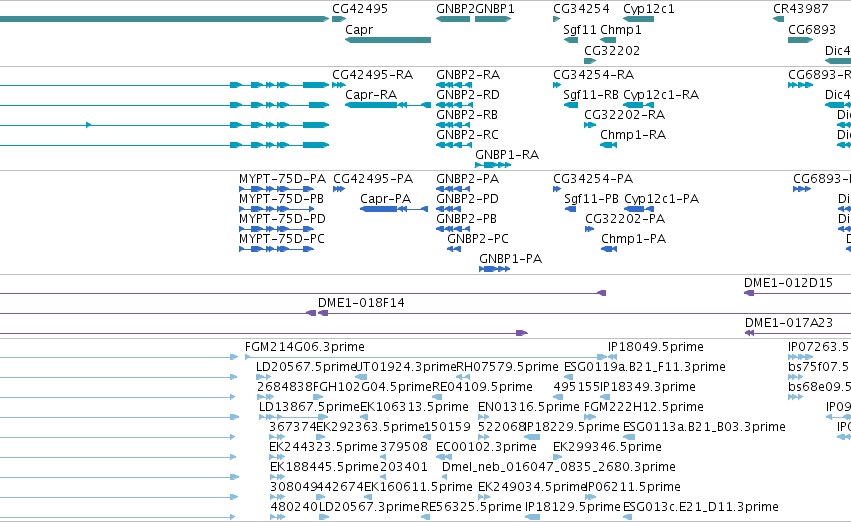851x522 pixels.
Task: Select the Capr gene label
Action: point(359,29)
